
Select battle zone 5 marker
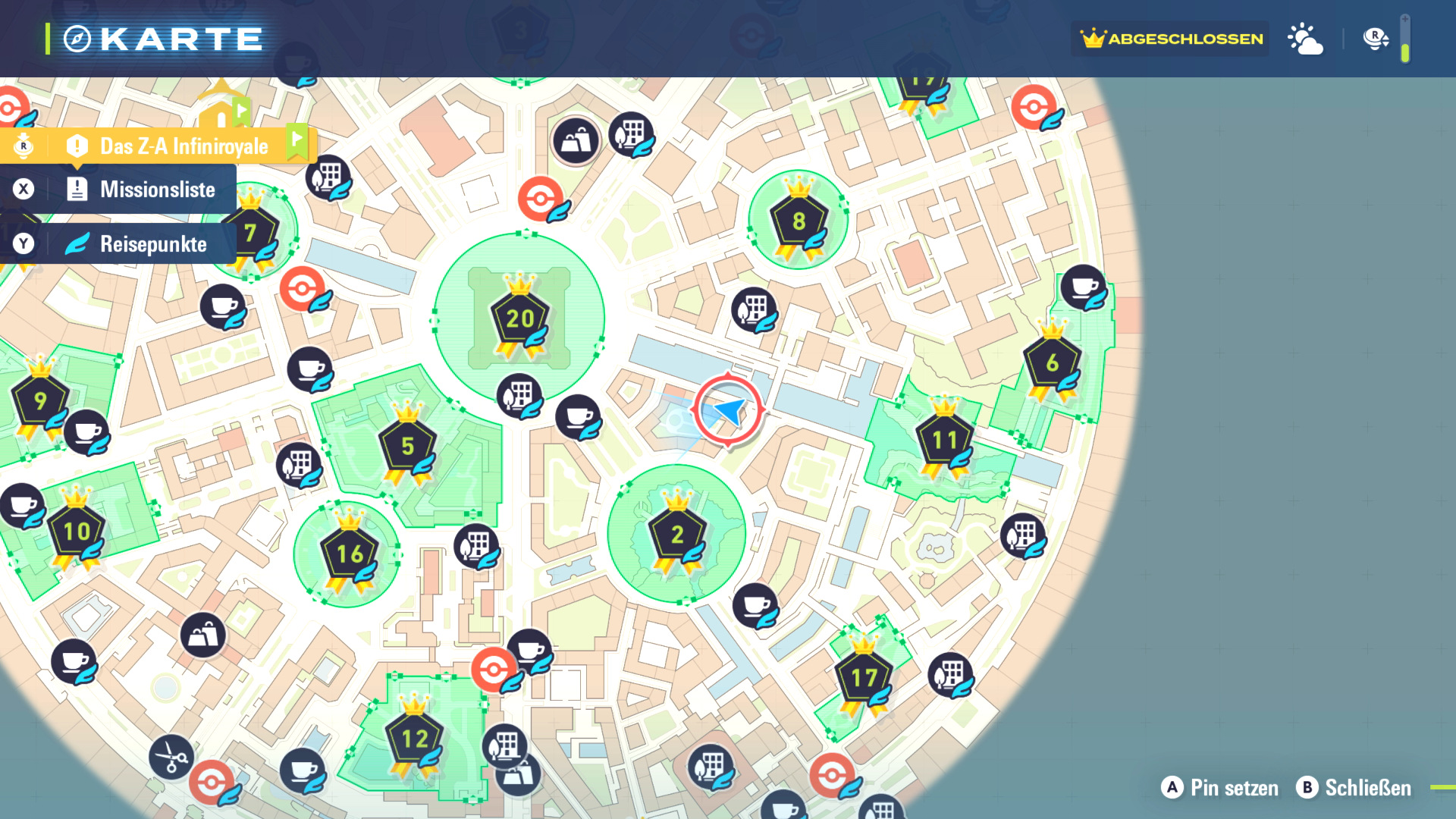coord(408,447)
